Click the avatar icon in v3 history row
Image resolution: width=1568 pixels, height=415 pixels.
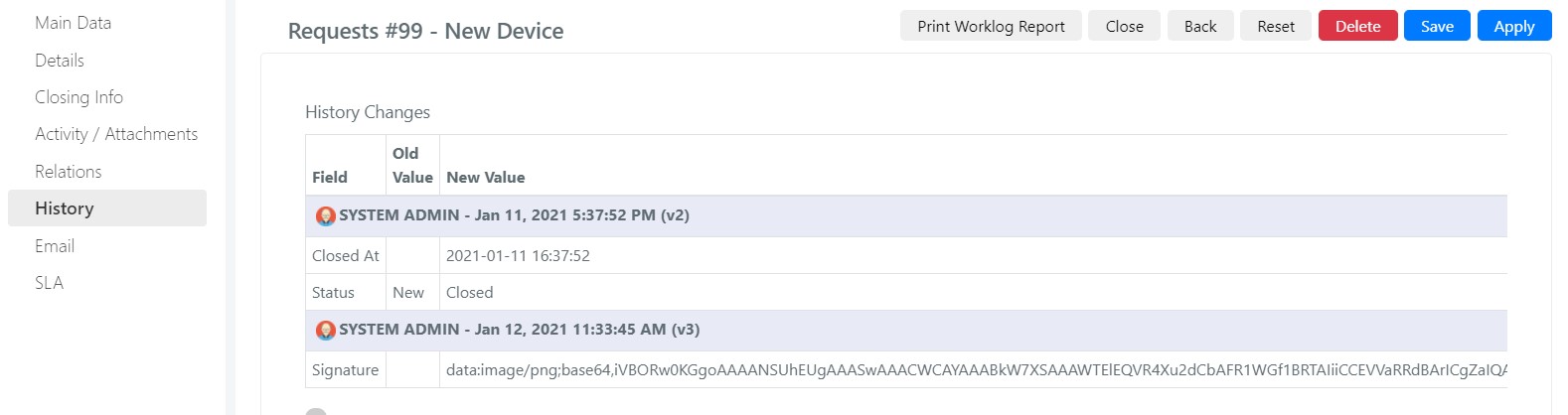pyautogui.click(x=326, y=330)
